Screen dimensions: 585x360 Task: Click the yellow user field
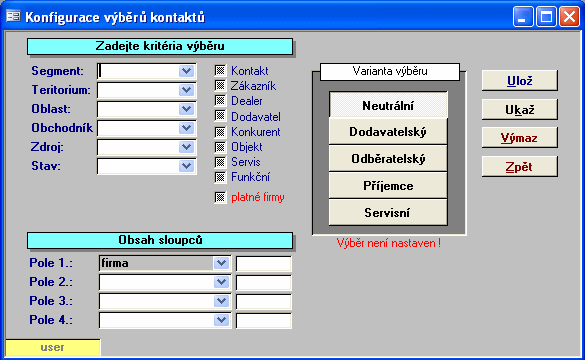(x=53, y=347)
